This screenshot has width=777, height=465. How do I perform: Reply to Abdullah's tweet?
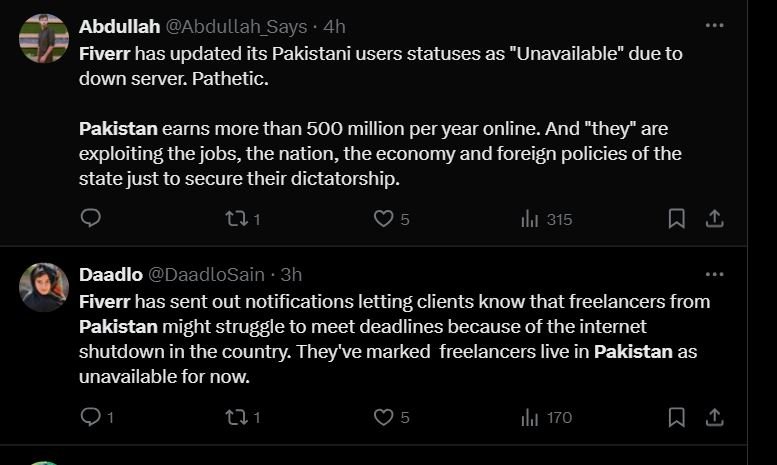90,218
